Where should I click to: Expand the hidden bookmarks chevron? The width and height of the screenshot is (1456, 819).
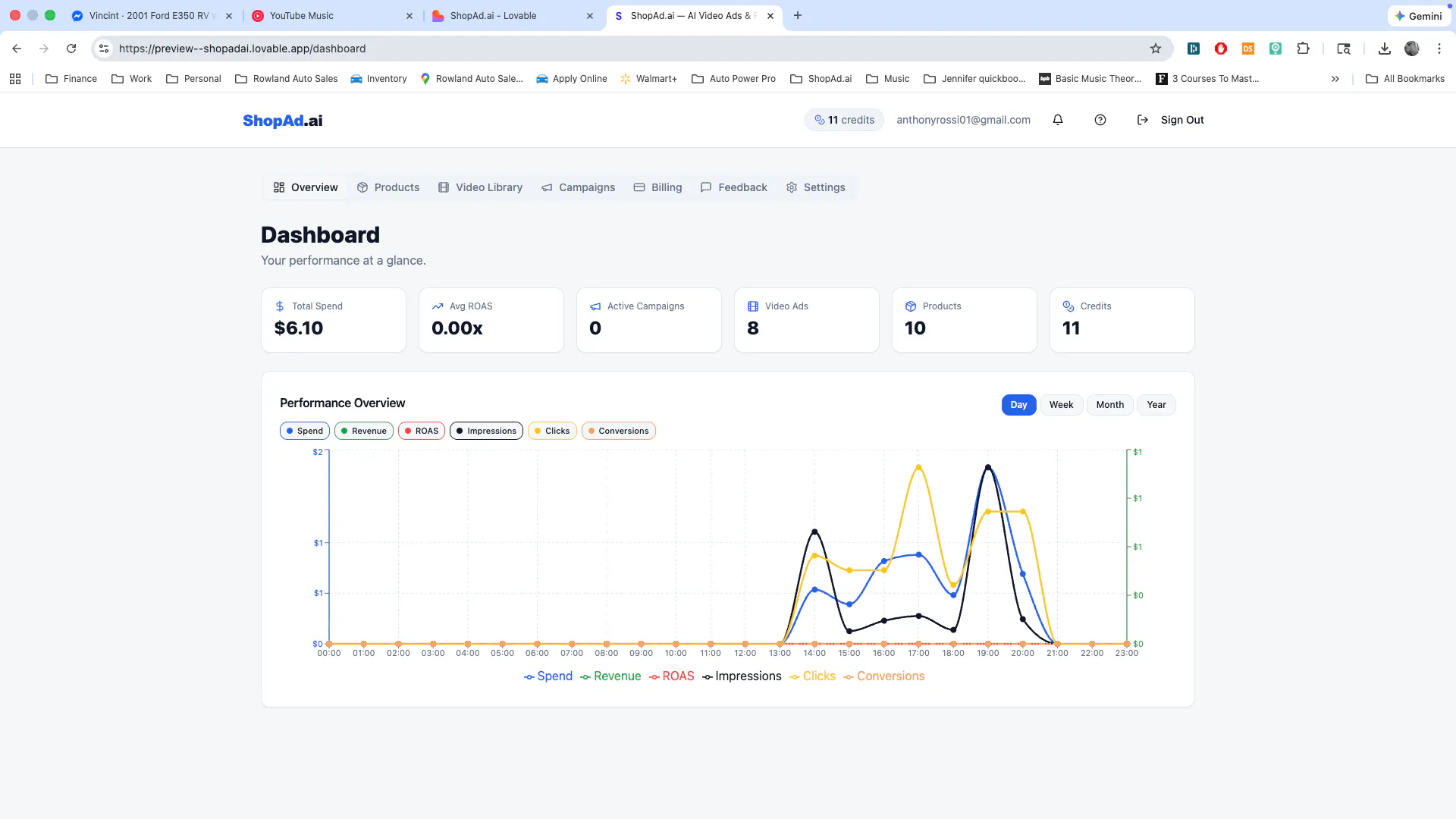coord(1335,79)
